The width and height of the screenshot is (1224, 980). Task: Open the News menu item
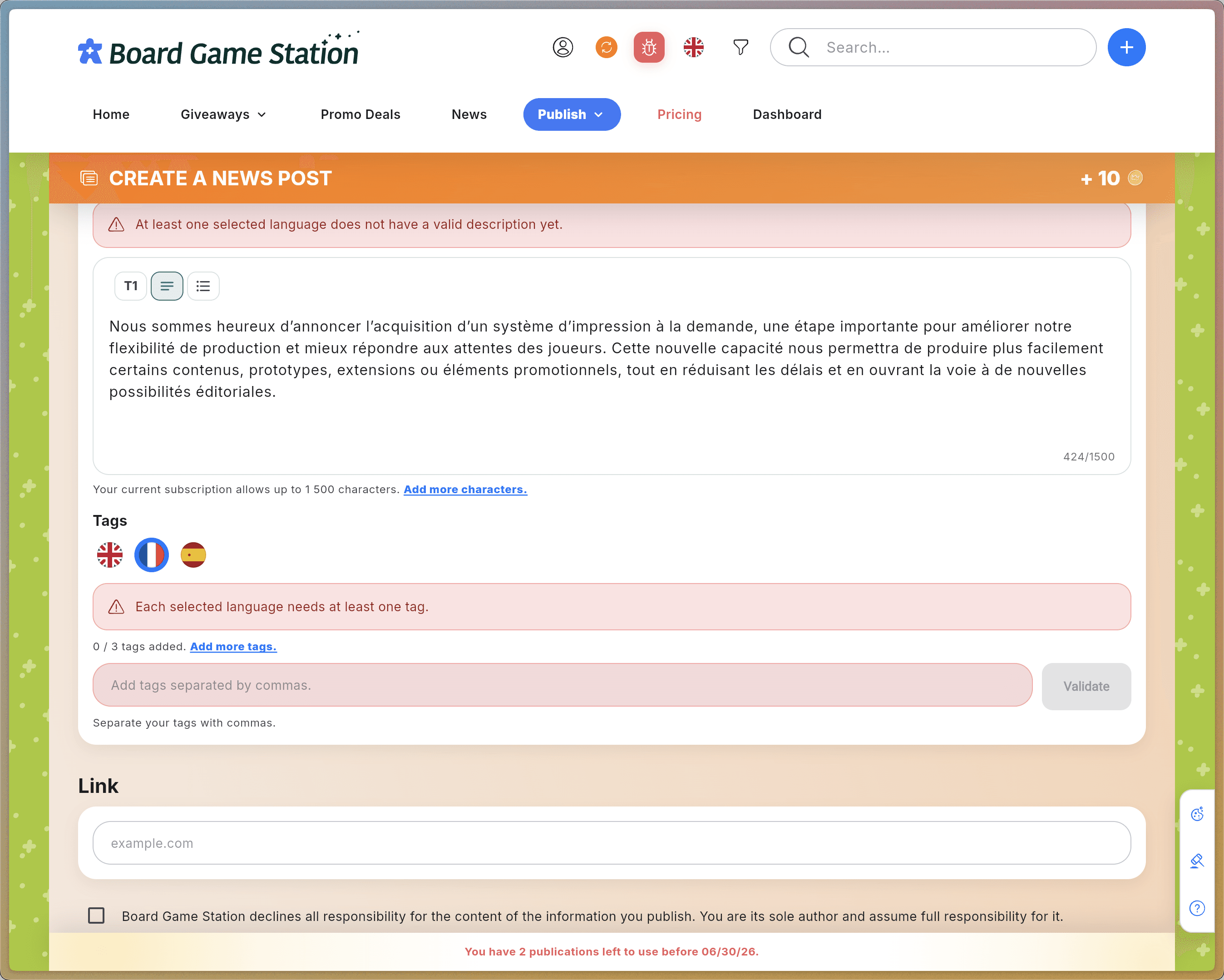[x=469, y=115]
